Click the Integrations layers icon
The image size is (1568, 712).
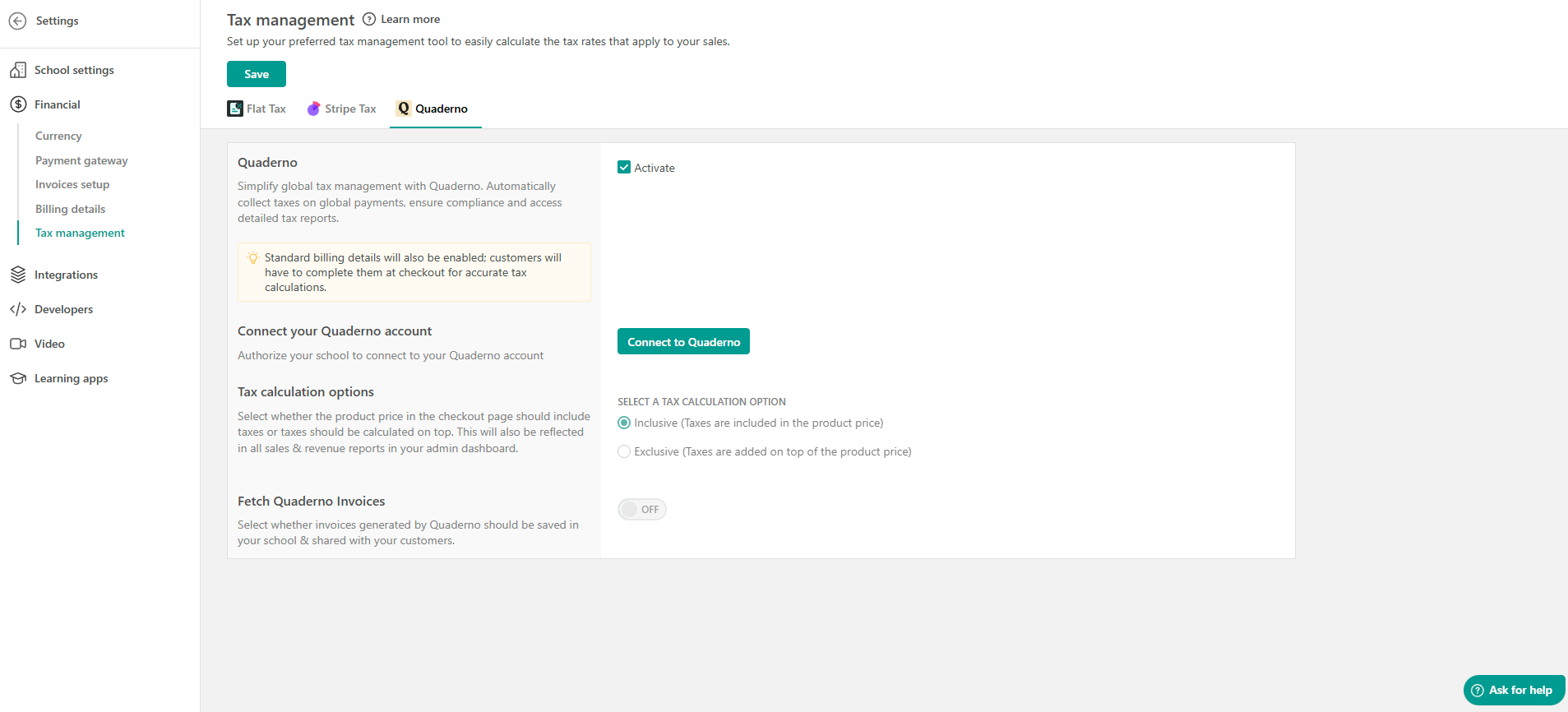click(18, 275)
